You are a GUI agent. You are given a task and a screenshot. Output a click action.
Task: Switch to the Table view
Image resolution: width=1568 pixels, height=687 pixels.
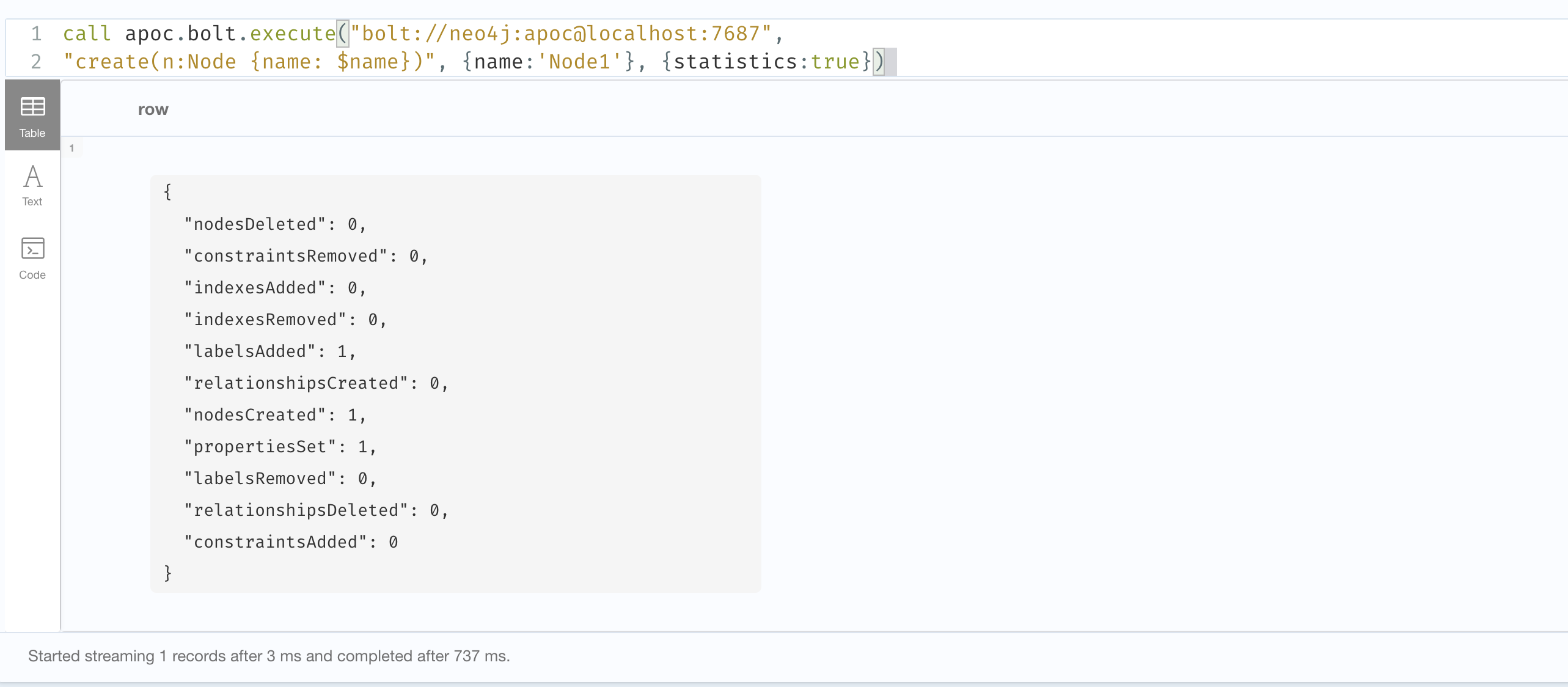pos(31,115)
